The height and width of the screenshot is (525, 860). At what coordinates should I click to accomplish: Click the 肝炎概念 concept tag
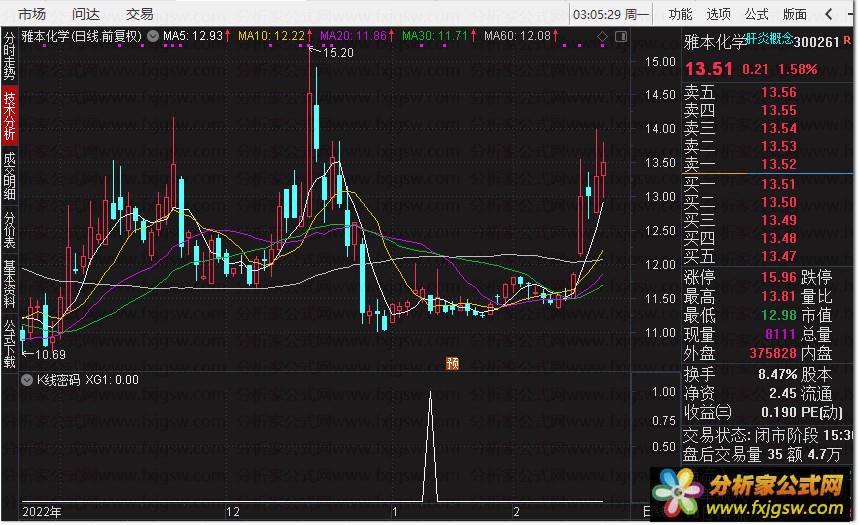(769, 38)
